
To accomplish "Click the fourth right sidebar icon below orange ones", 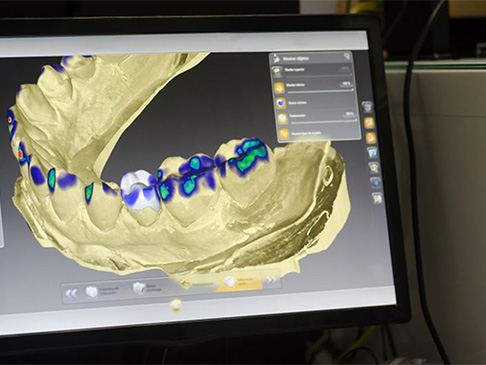I will (x=372, y=152).
